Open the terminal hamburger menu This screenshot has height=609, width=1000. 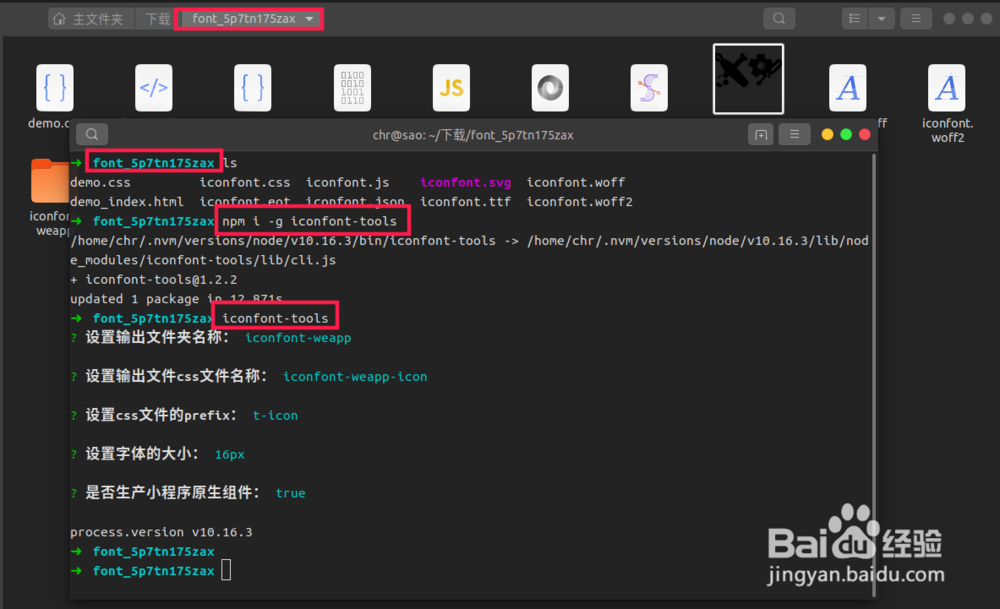point(794,134)
